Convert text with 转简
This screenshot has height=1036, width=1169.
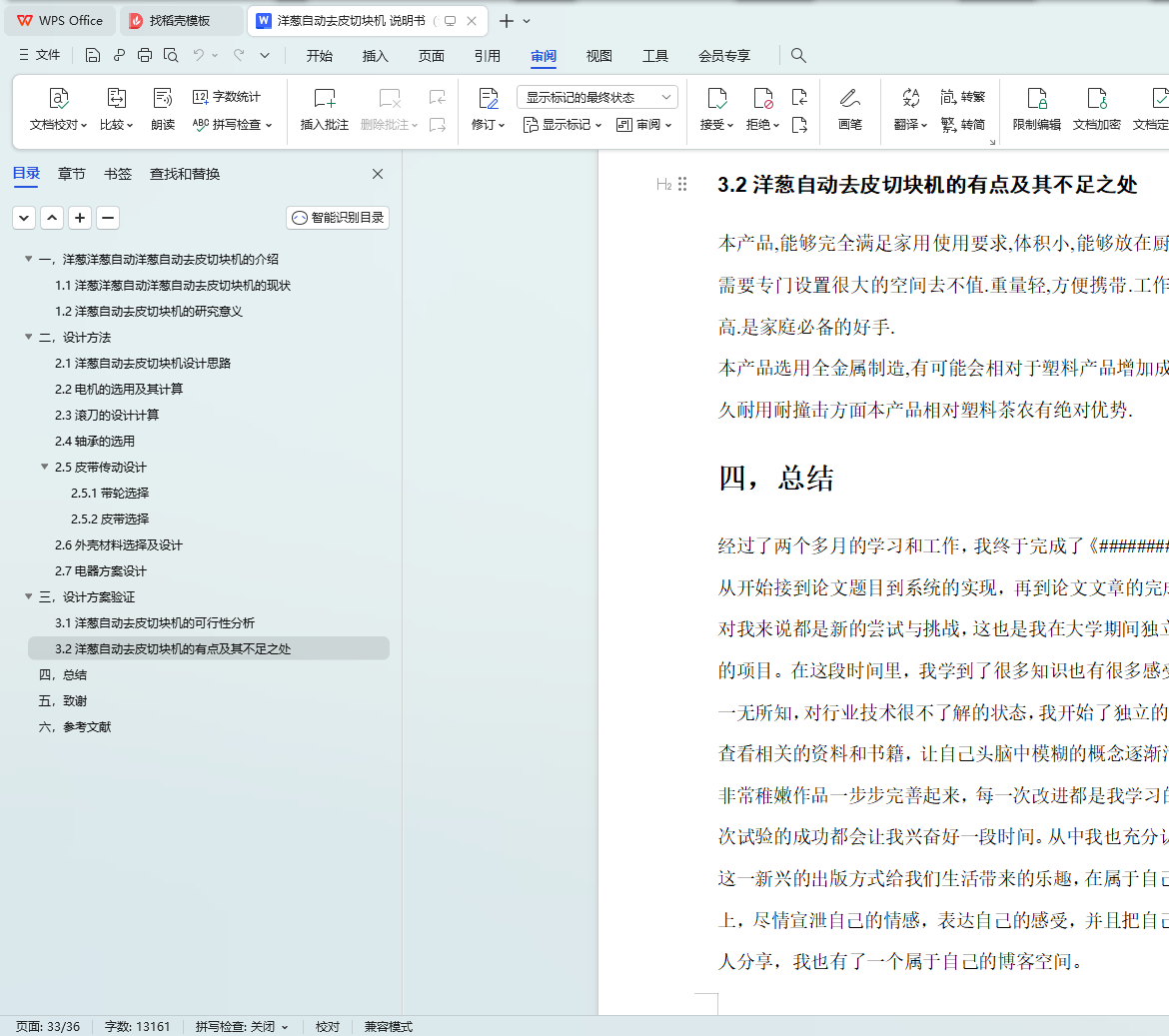[x=963, y=125]
